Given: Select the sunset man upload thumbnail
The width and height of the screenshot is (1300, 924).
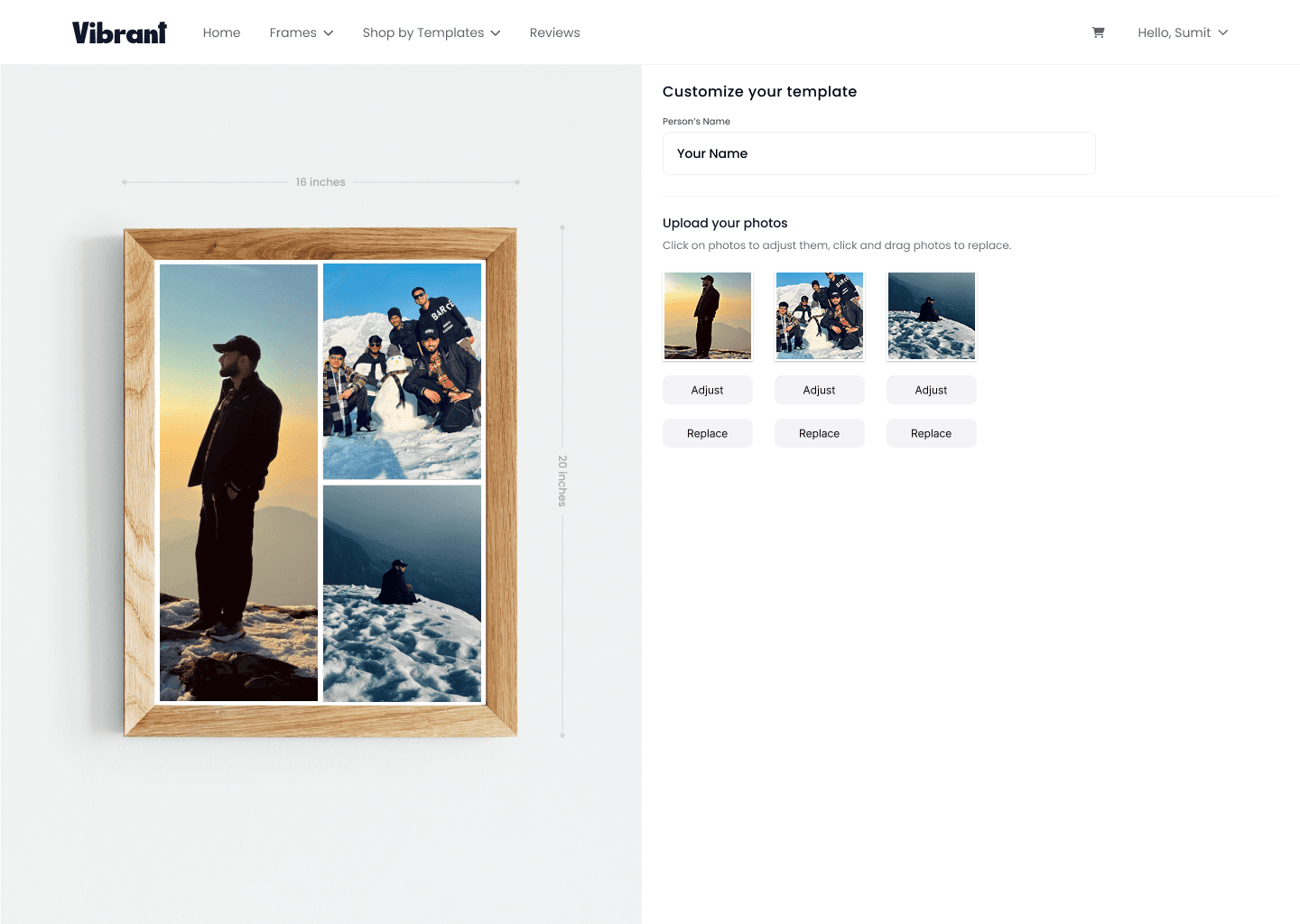Looking at the screenshot, I should [707, 316].
